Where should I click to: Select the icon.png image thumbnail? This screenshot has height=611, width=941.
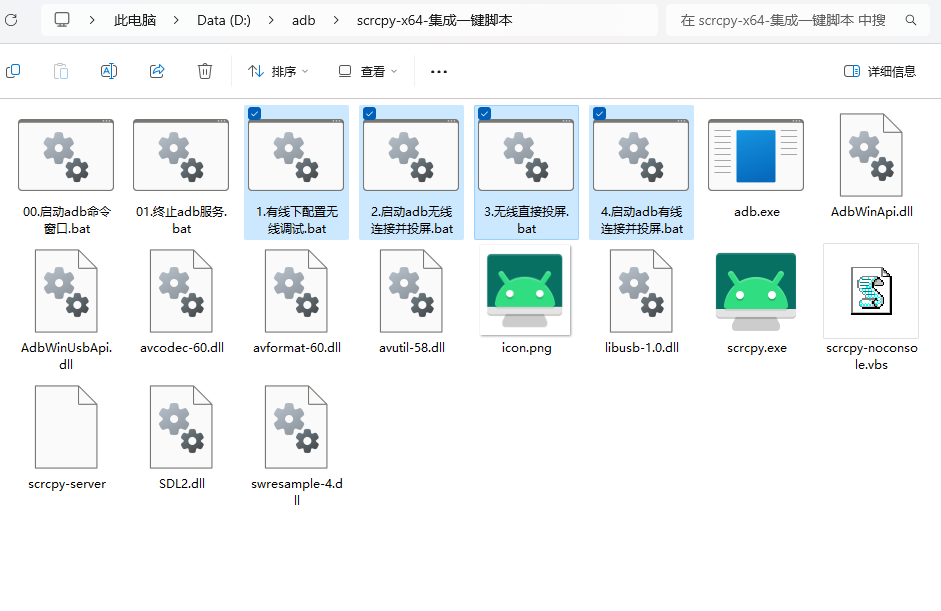[x=526, y=291]
